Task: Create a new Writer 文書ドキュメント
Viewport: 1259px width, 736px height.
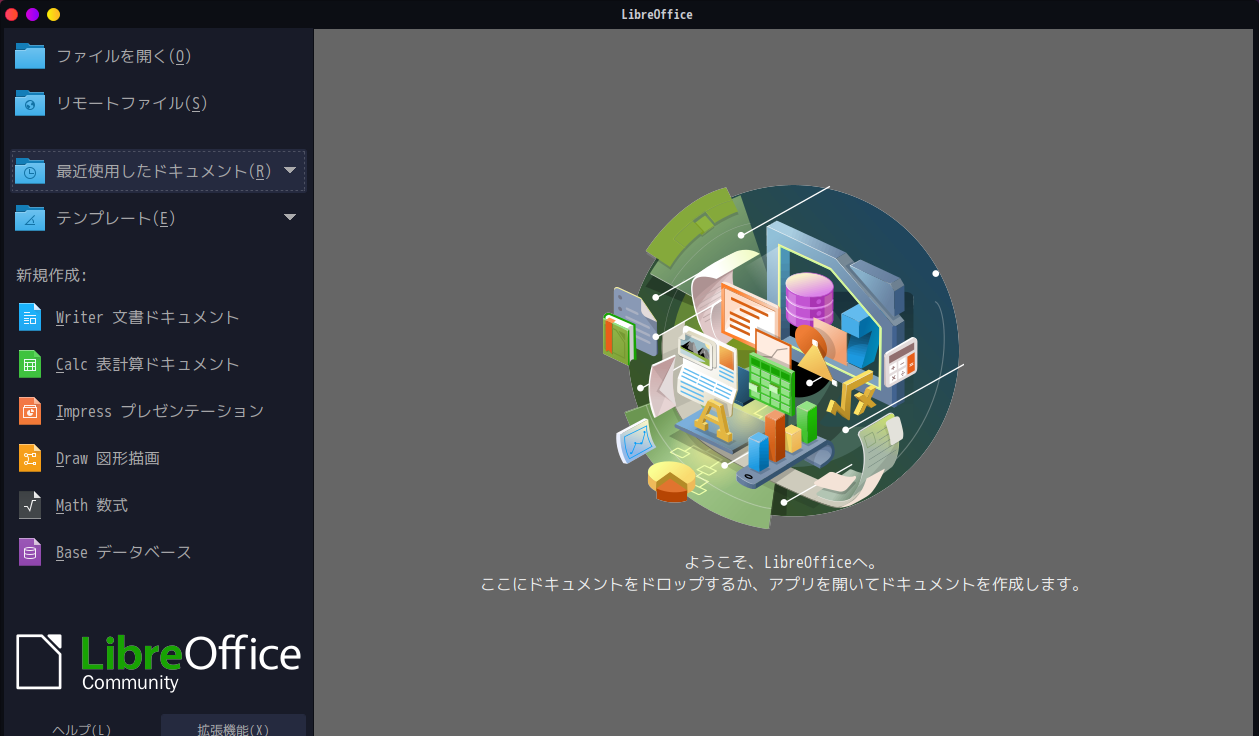Action: [158, 317]
